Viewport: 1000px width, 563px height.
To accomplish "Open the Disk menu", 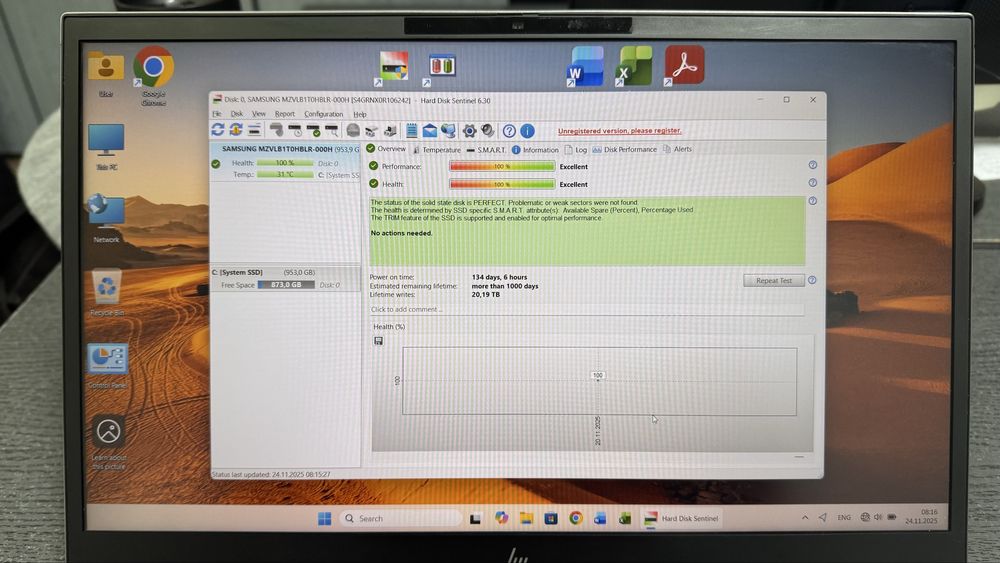I will click(237, 114).
